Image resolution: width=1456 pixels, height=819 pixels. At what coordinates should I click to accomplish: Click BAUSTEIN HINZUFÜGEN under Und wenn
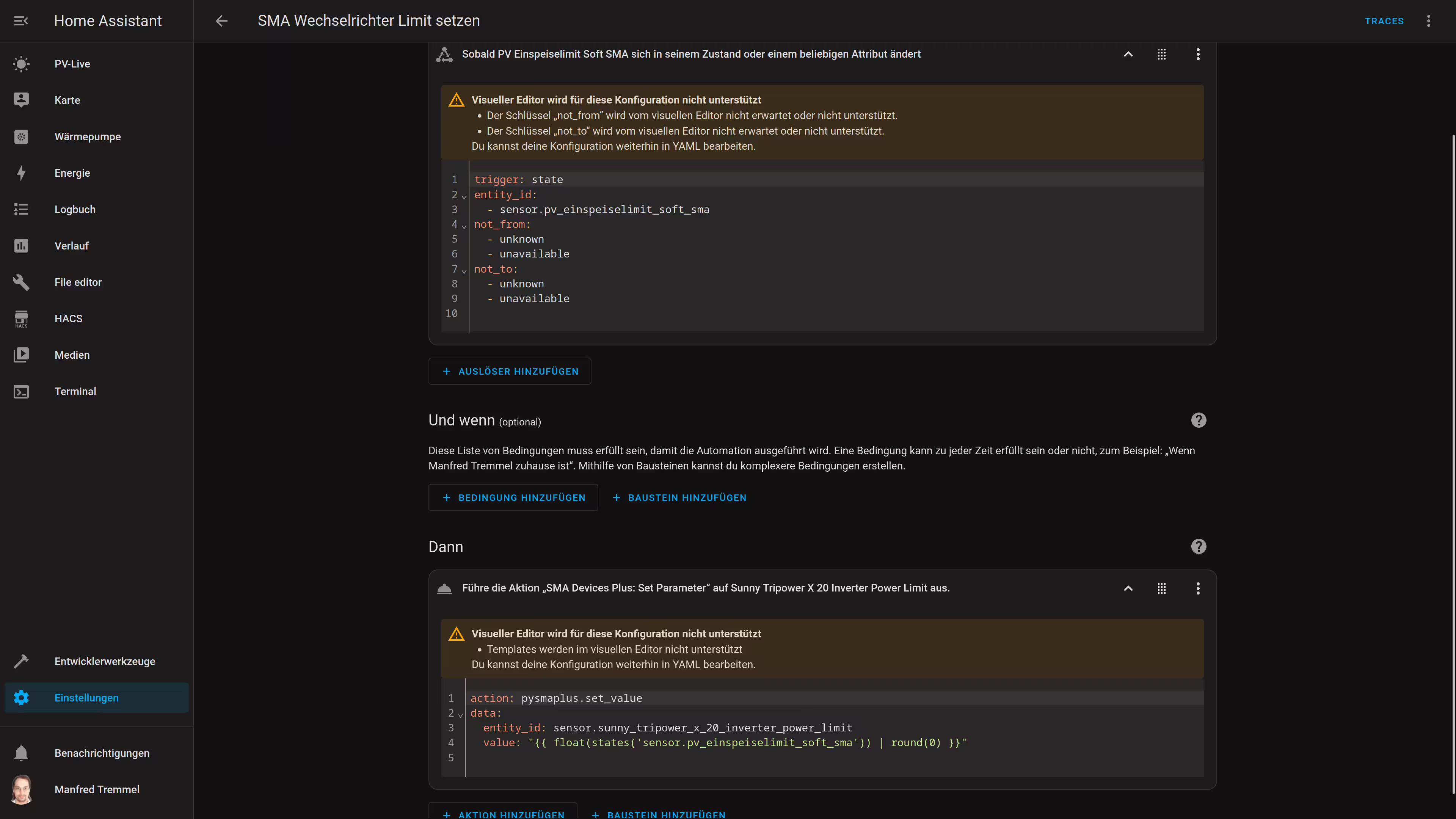coord(679,497)
